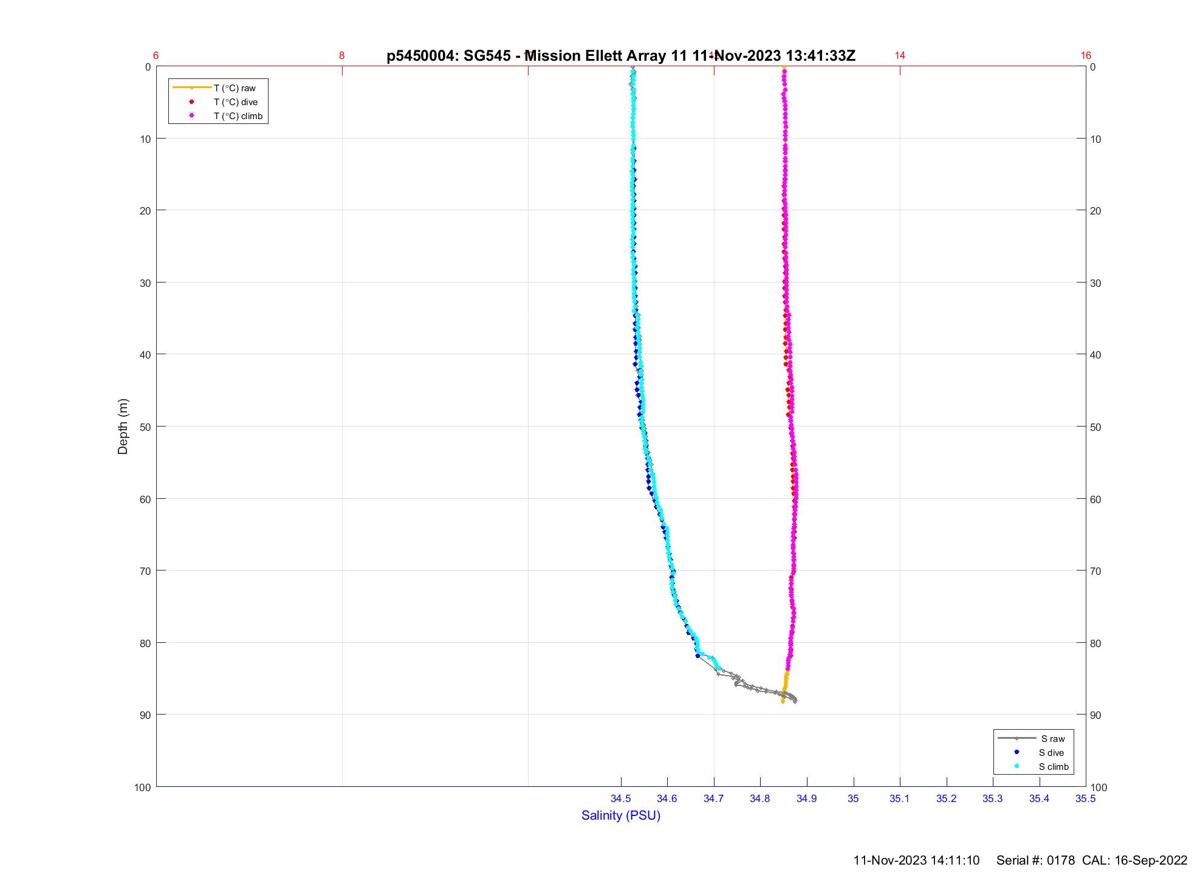Image resolution: width=1200 pixels, height=885 pixels.
Task: Click the orange line sample beside T raw
Action: click(x=191, y=88)
